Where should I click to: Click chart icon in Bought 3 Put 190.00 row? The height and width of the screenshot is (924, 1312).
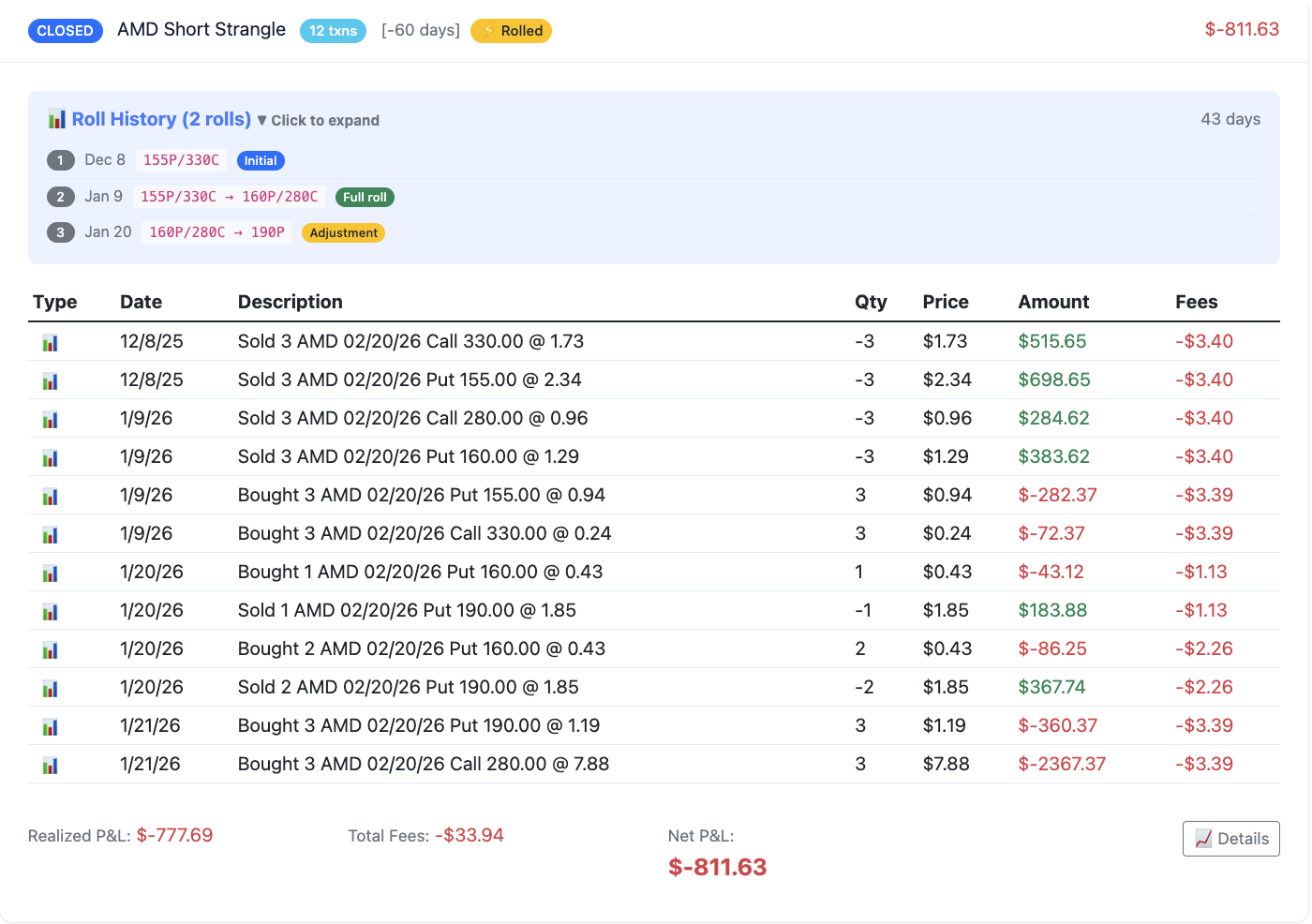pos(50,727)
